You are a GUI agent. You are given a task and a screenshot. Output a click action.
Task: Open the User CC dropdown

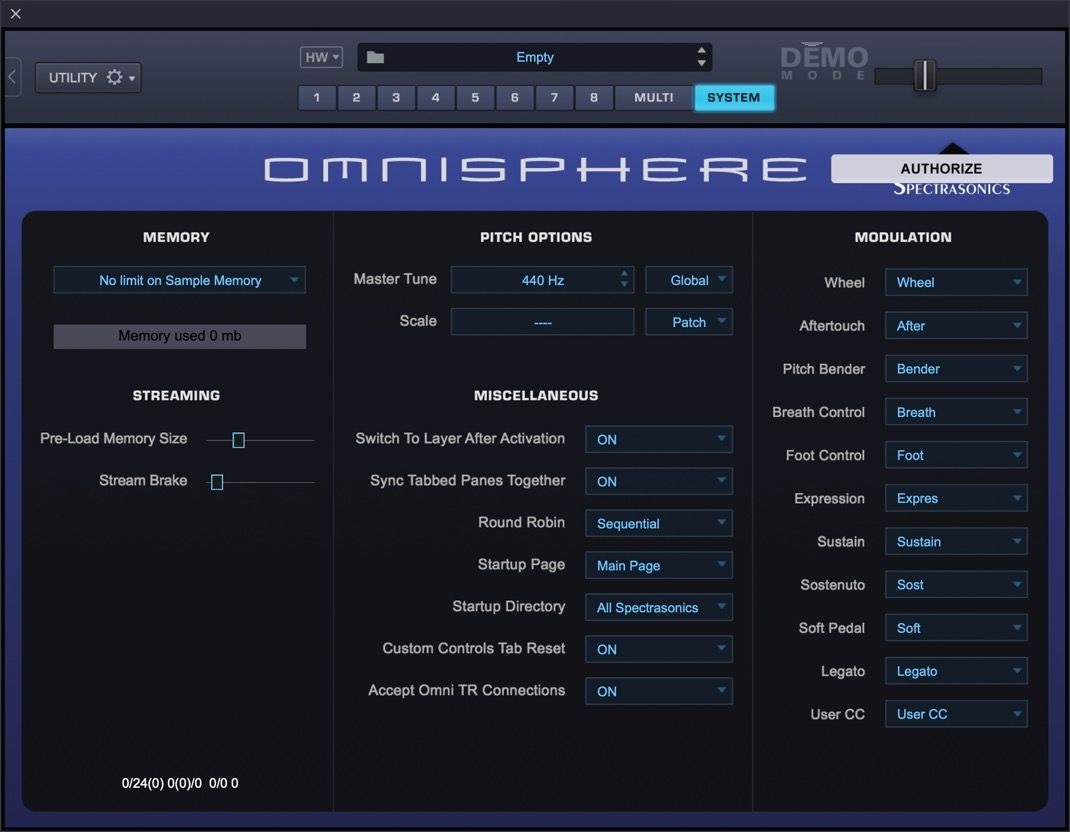coord(956,714)
